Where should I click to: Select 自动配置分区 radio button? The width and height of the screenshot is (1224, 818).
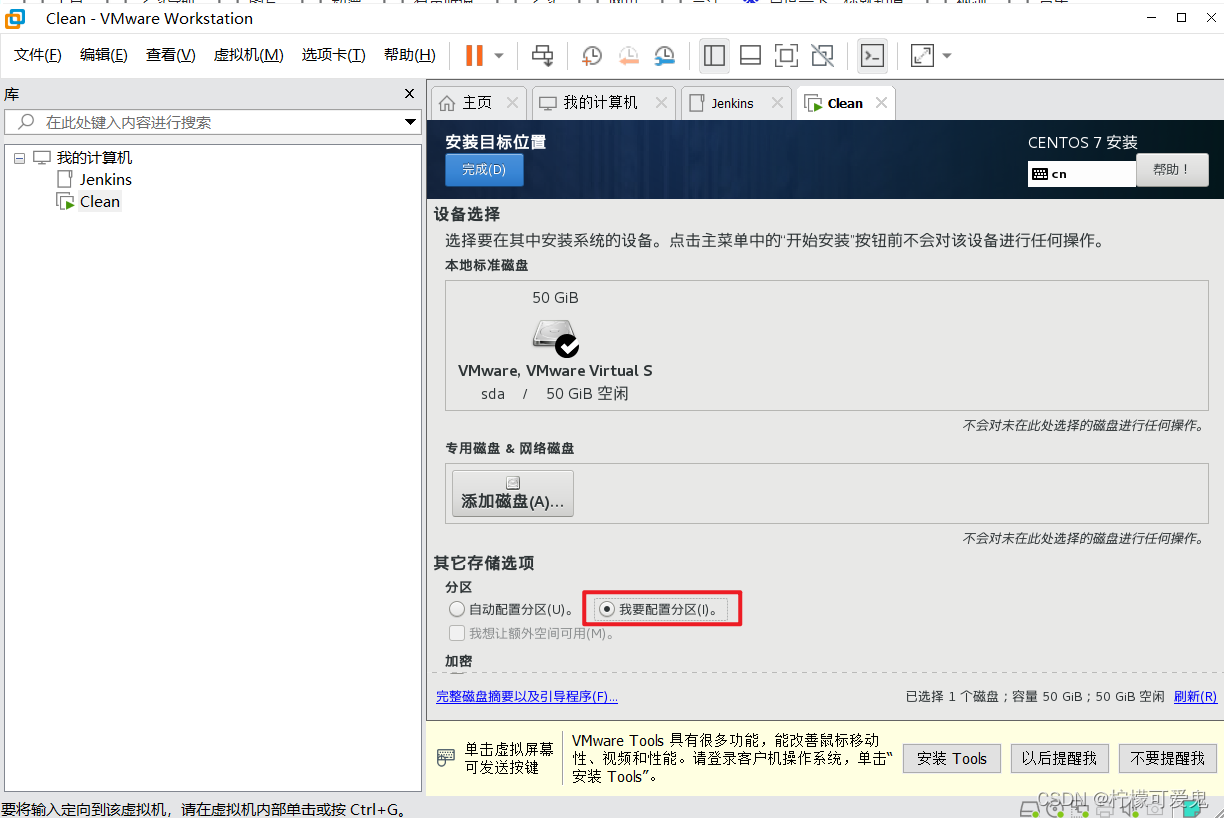pyautogui.click(x=457, y=609)
